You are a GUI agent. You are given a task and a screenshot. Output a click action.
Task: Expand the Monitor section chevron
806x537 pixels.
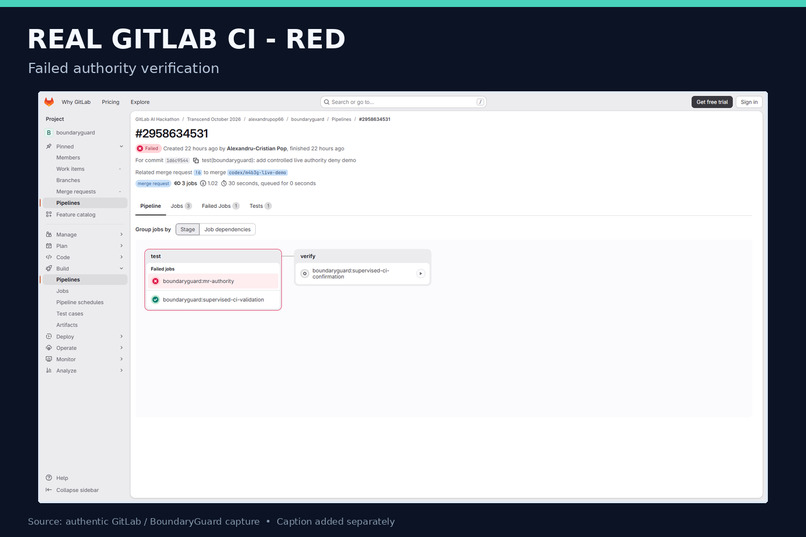121,359
